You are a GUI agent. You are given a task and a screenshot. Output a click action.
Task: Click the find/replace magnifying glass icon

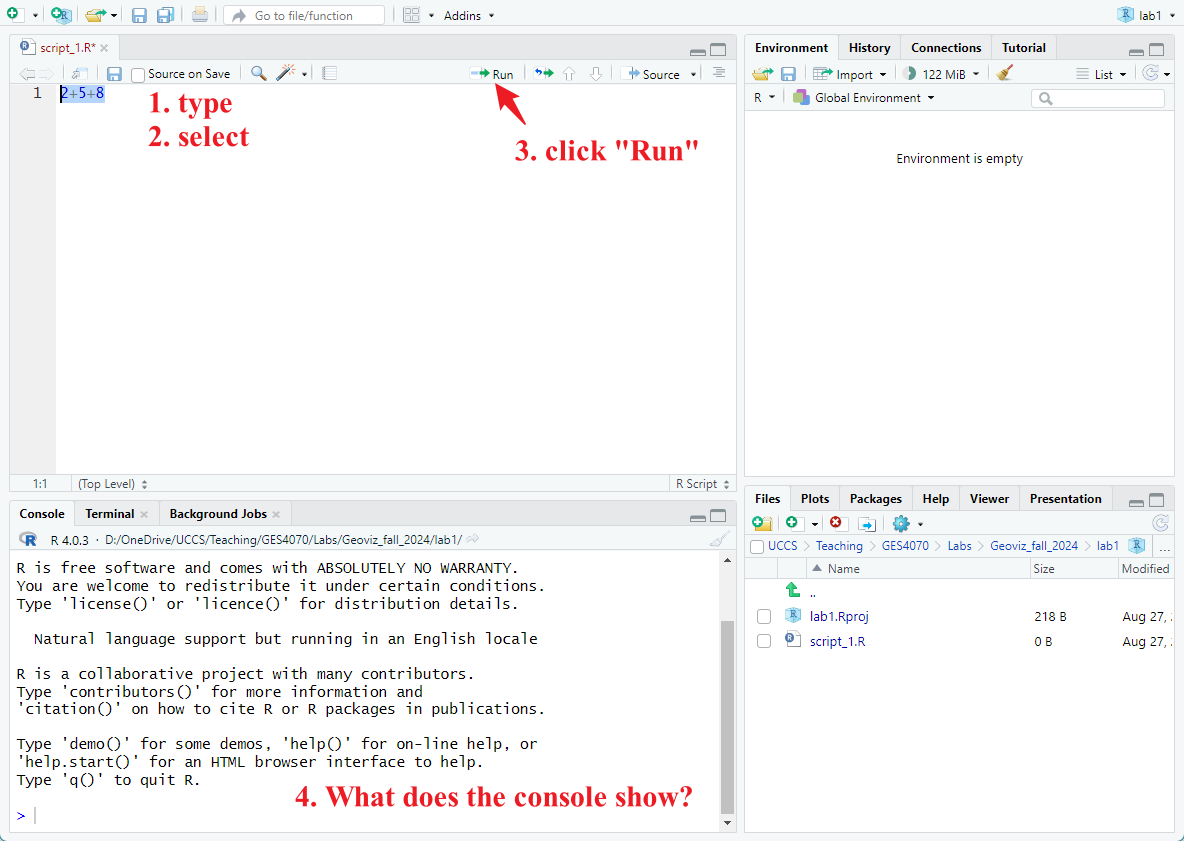pos(258,73)
